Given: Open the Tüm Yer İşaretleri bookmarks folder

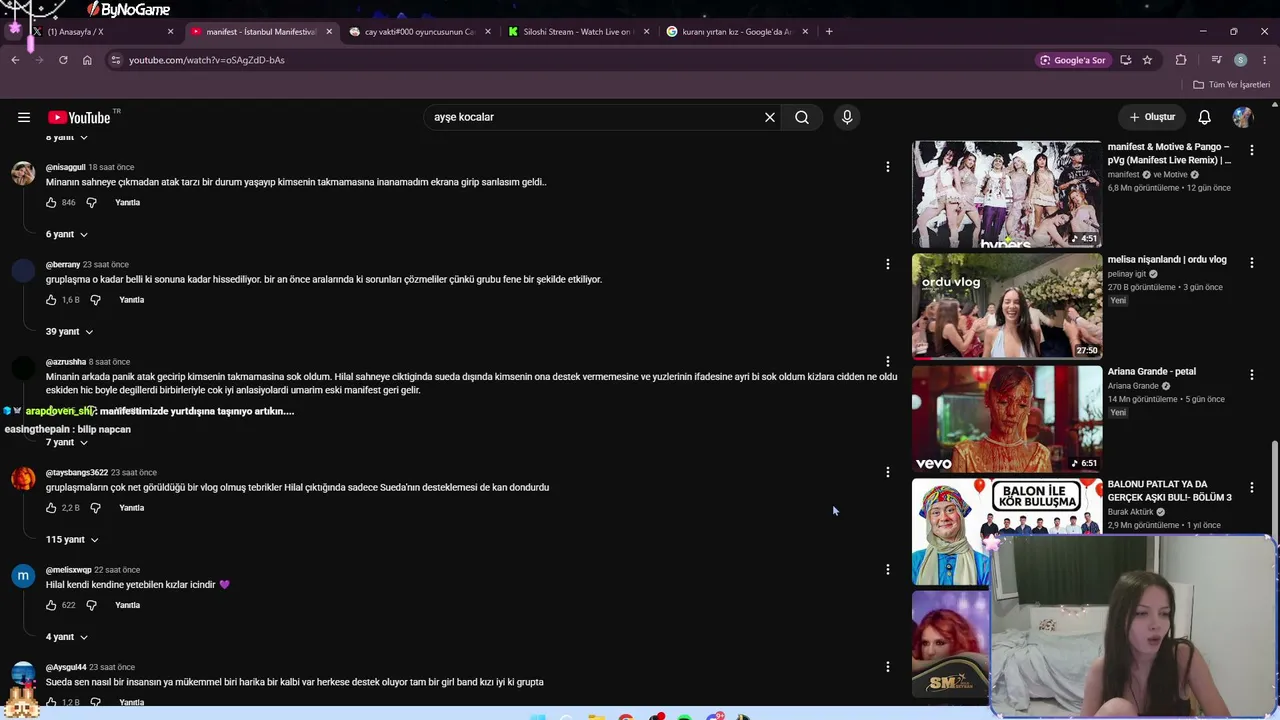Looking at the screenshot, I should coord(1231,85).
